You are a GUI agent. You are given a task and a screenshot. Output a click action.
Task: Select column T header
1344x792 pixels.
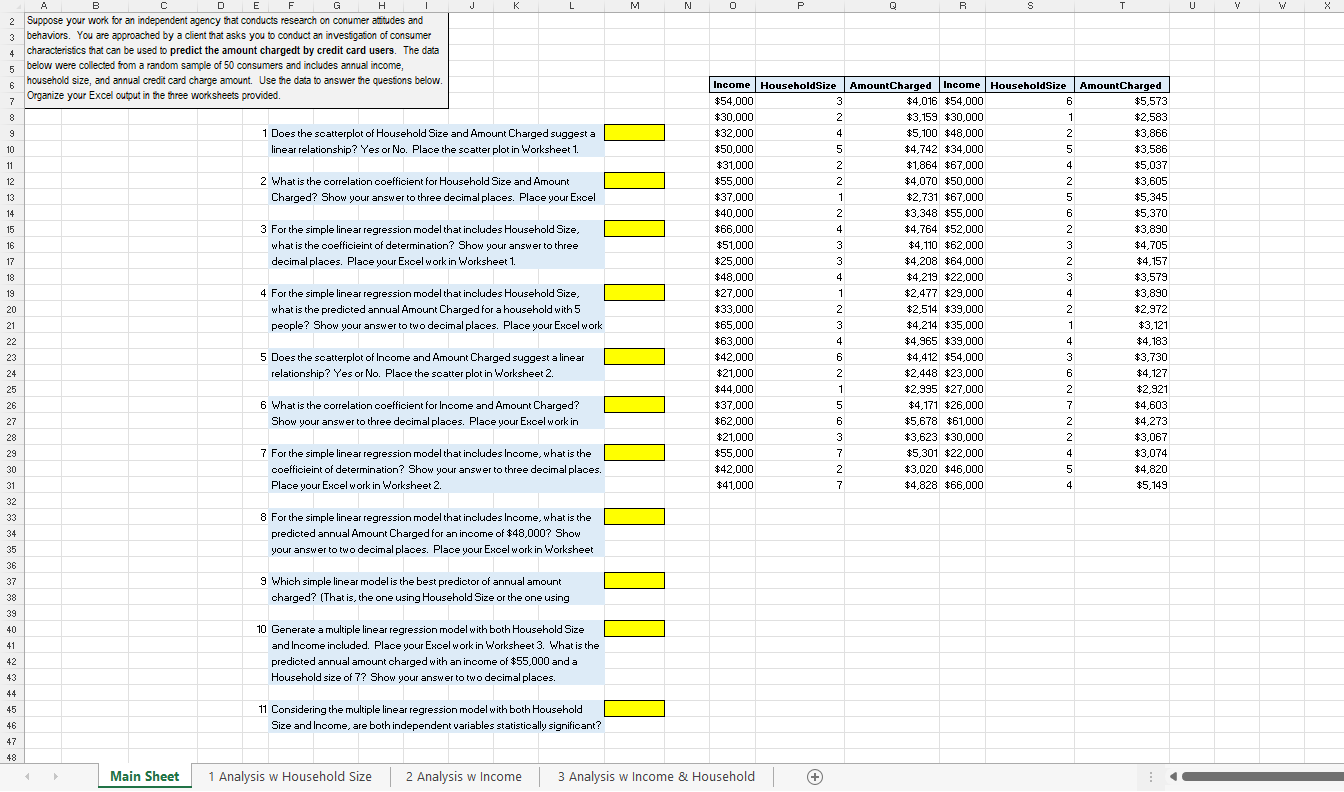[1121, 7]
